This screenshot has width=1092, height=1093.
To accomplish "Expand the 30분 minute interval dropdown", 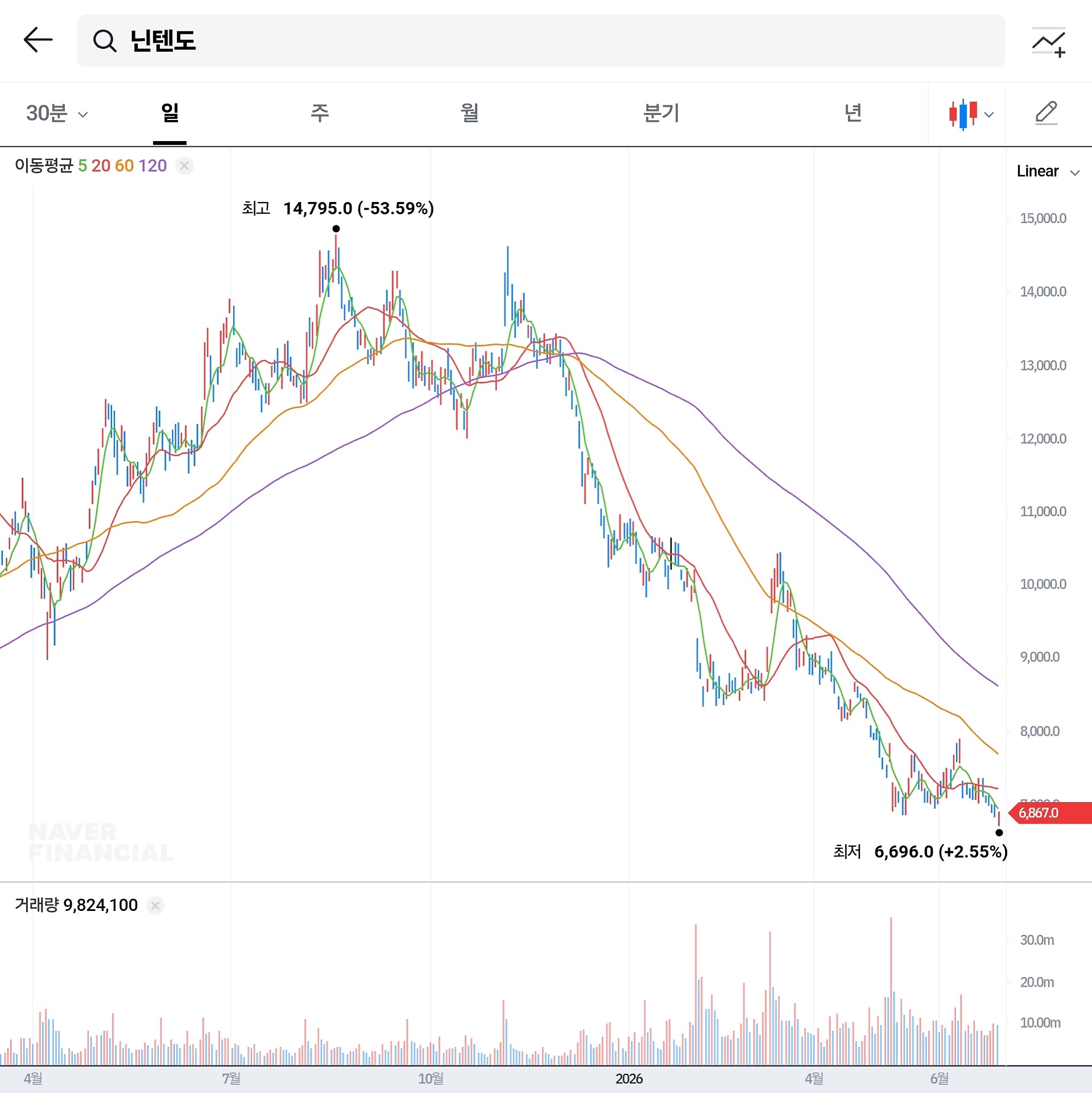I will 57,113.
